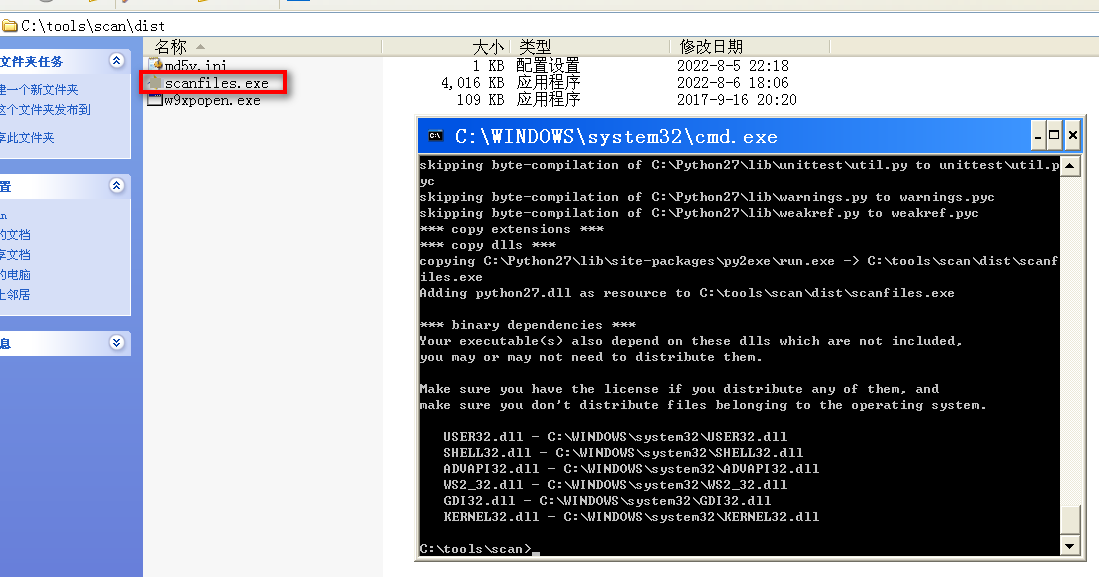Open the network neighborhood sidebar link
1099x577 pixels.
(x=15, y=294)
